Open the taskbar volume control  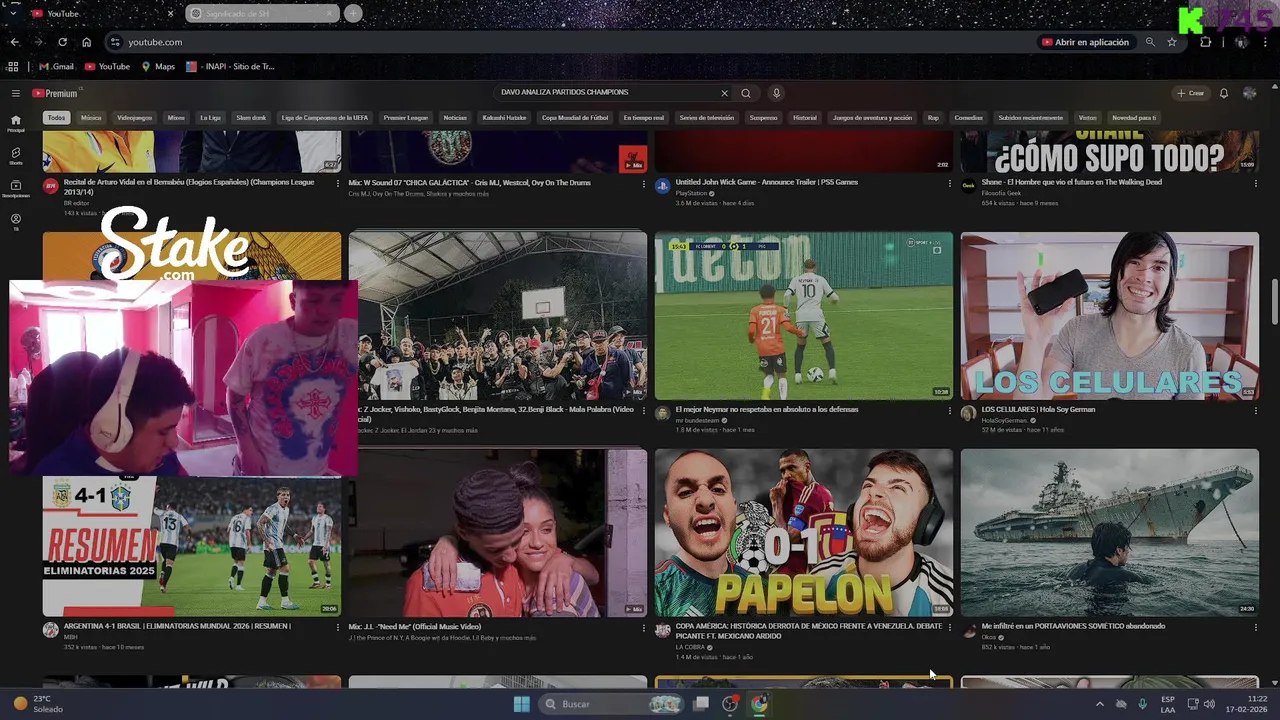[1209, 704]
